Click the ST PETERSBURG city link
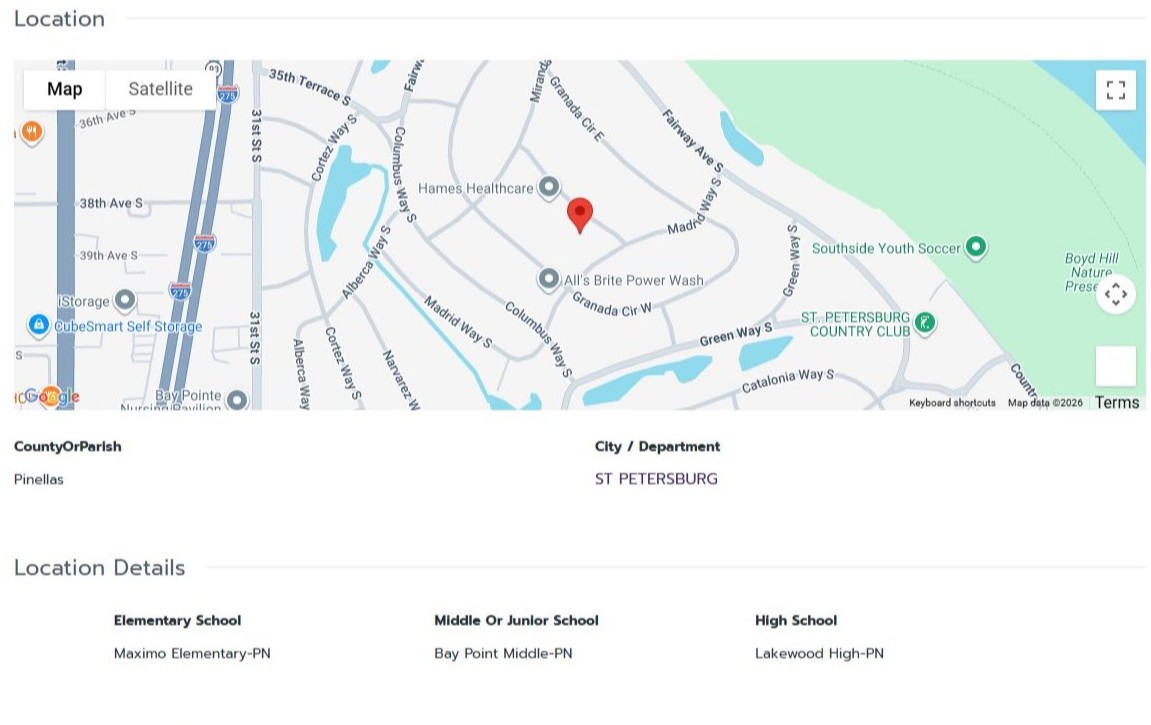The height and width of the screenshot is (725, 1151). 656,479
